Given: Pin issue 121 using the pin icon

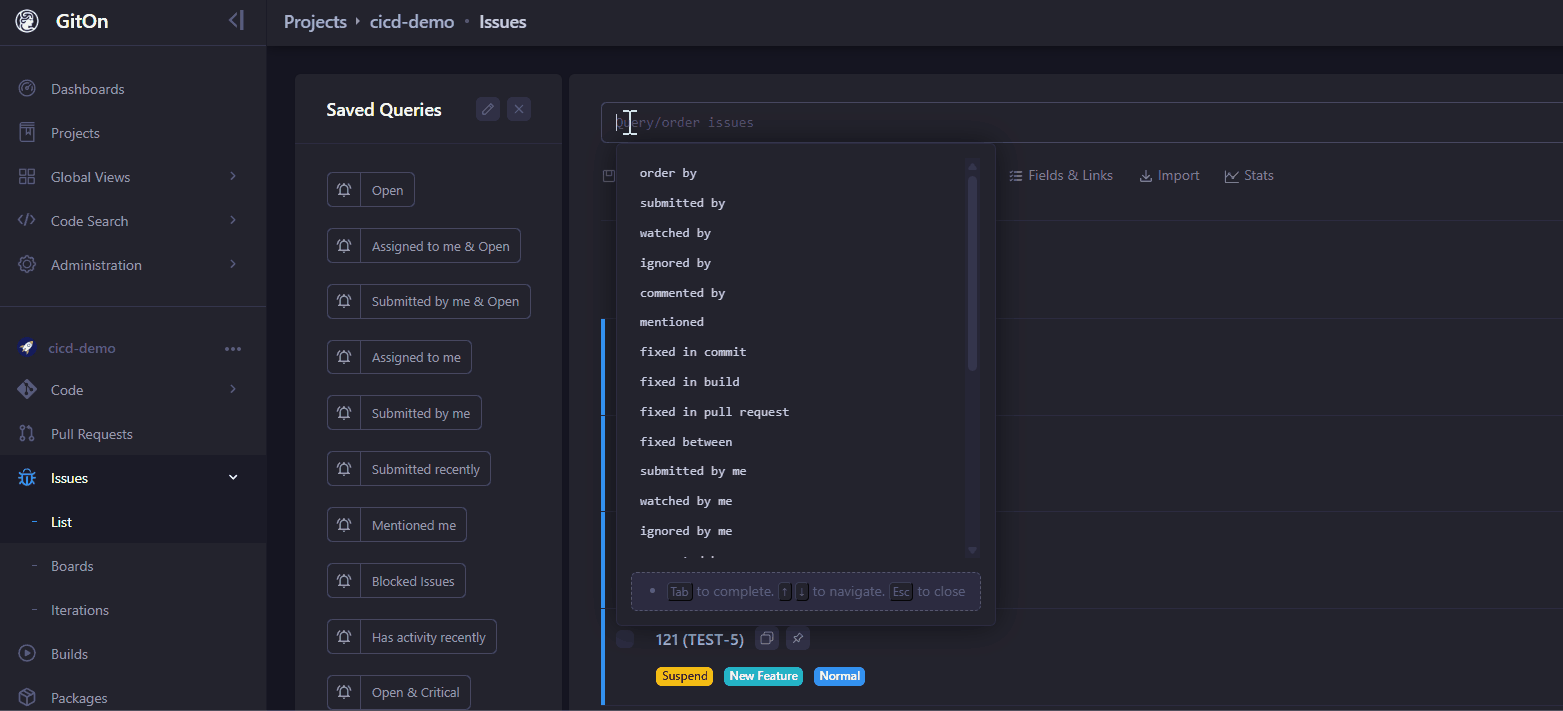Looking at the screenshot, I should coord(796,638).
